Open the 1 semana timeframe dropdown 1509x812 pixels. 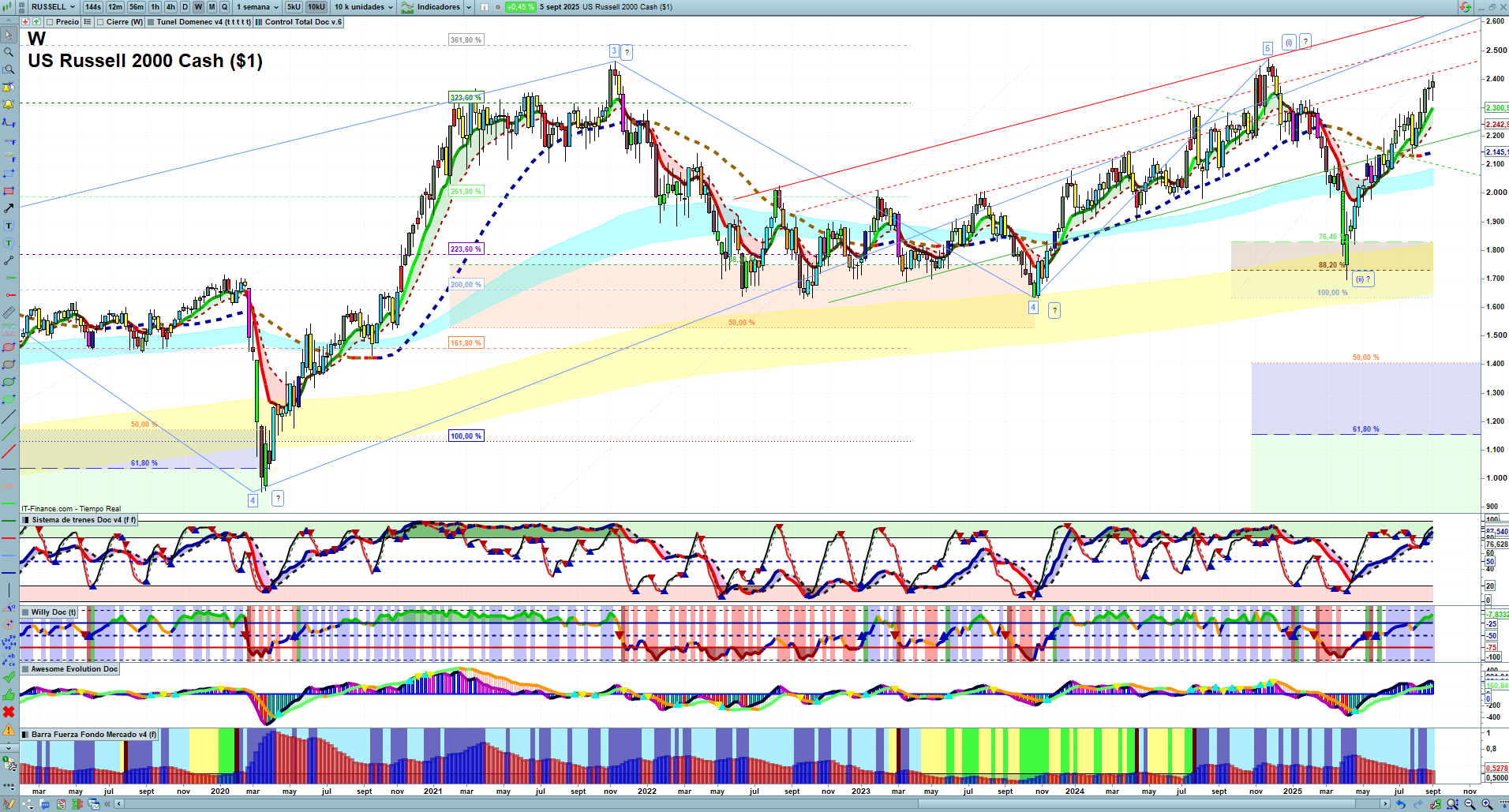[257, 7]
